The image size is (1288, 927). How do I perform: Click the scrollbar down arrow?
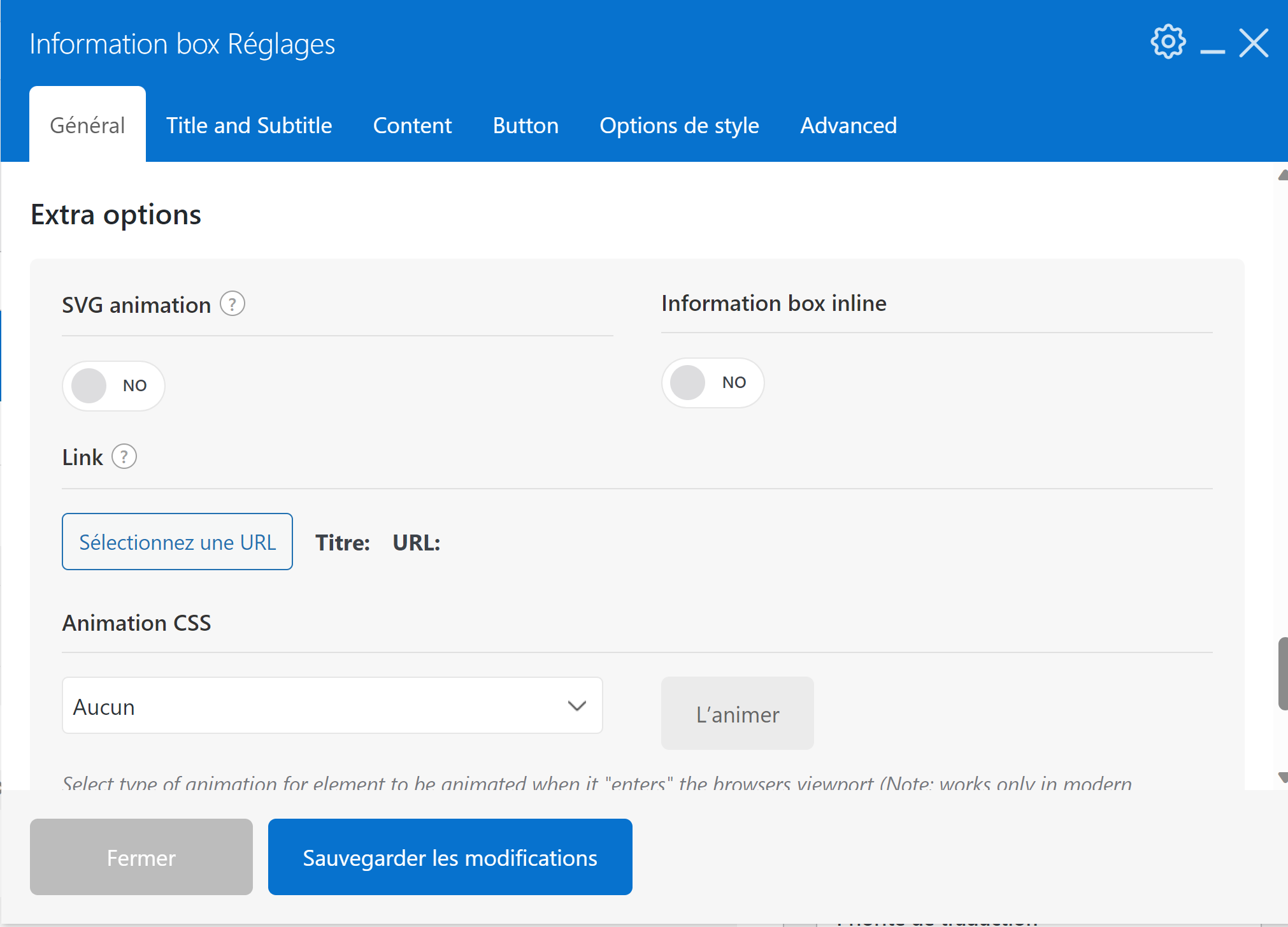1282,778
